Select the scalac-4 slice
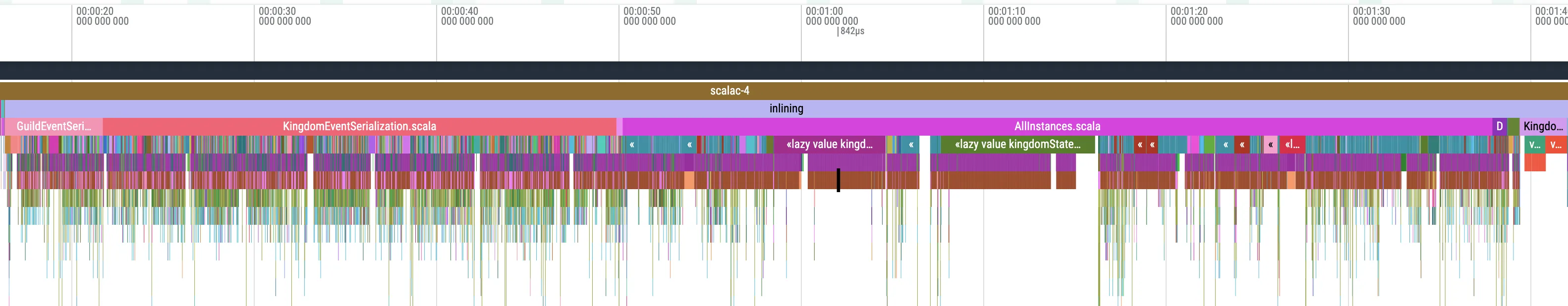The width and height of the screenshot is (1568, 306). click(729, 91)
